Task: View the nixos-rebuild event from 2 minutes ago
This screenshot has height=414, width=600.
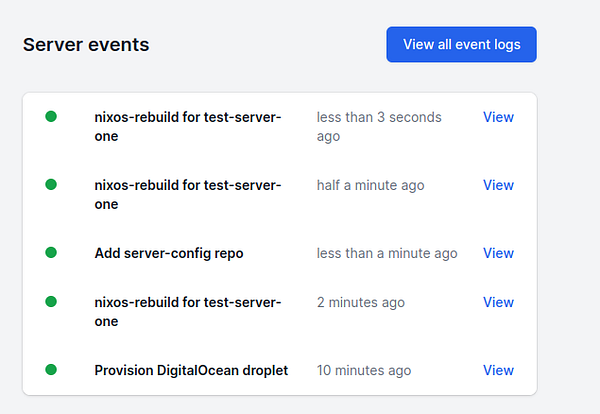Action: pos(498,302)
